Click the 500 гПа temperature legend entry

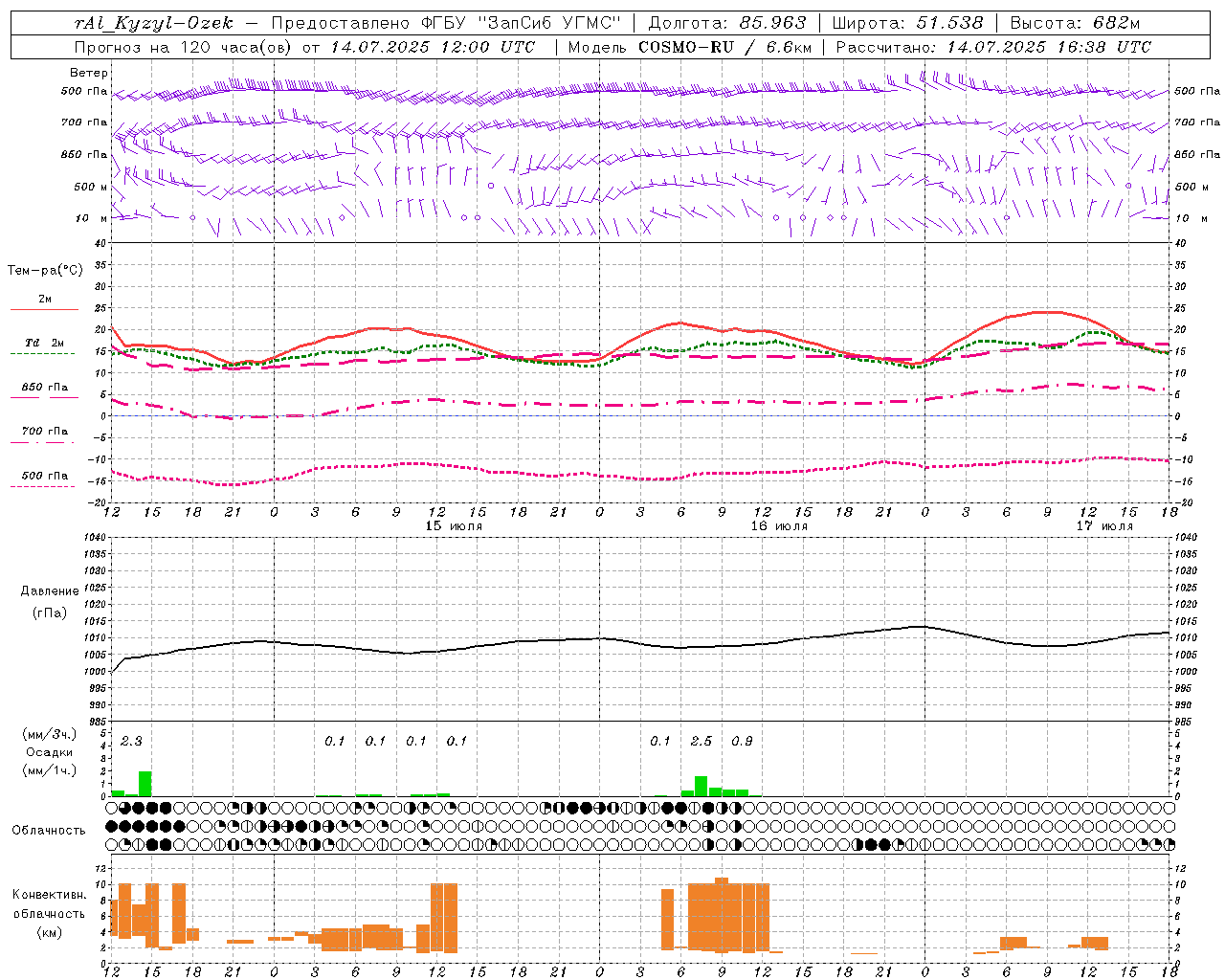click(x=45, y=476)
